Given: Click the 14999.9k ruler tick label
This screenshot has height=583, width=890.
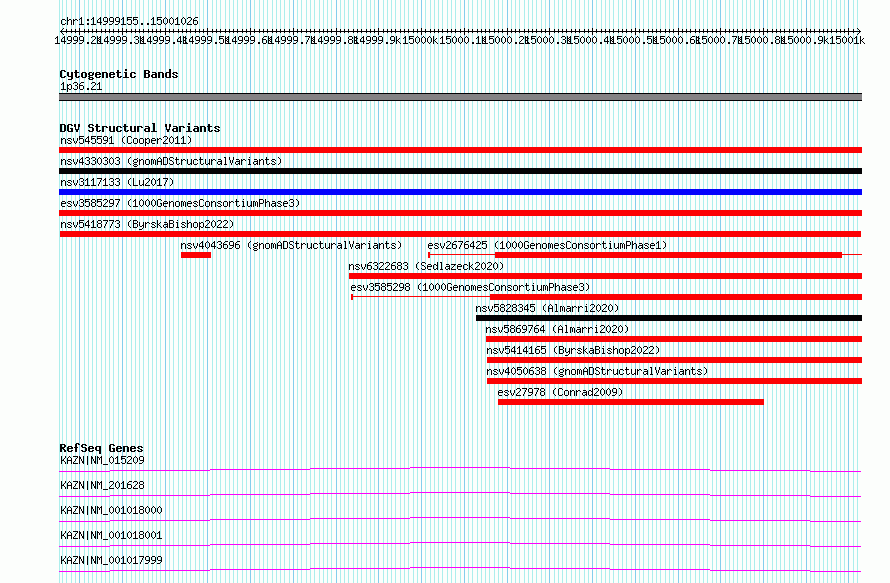Looking at the screenshot, I should (x=377, y=40).
